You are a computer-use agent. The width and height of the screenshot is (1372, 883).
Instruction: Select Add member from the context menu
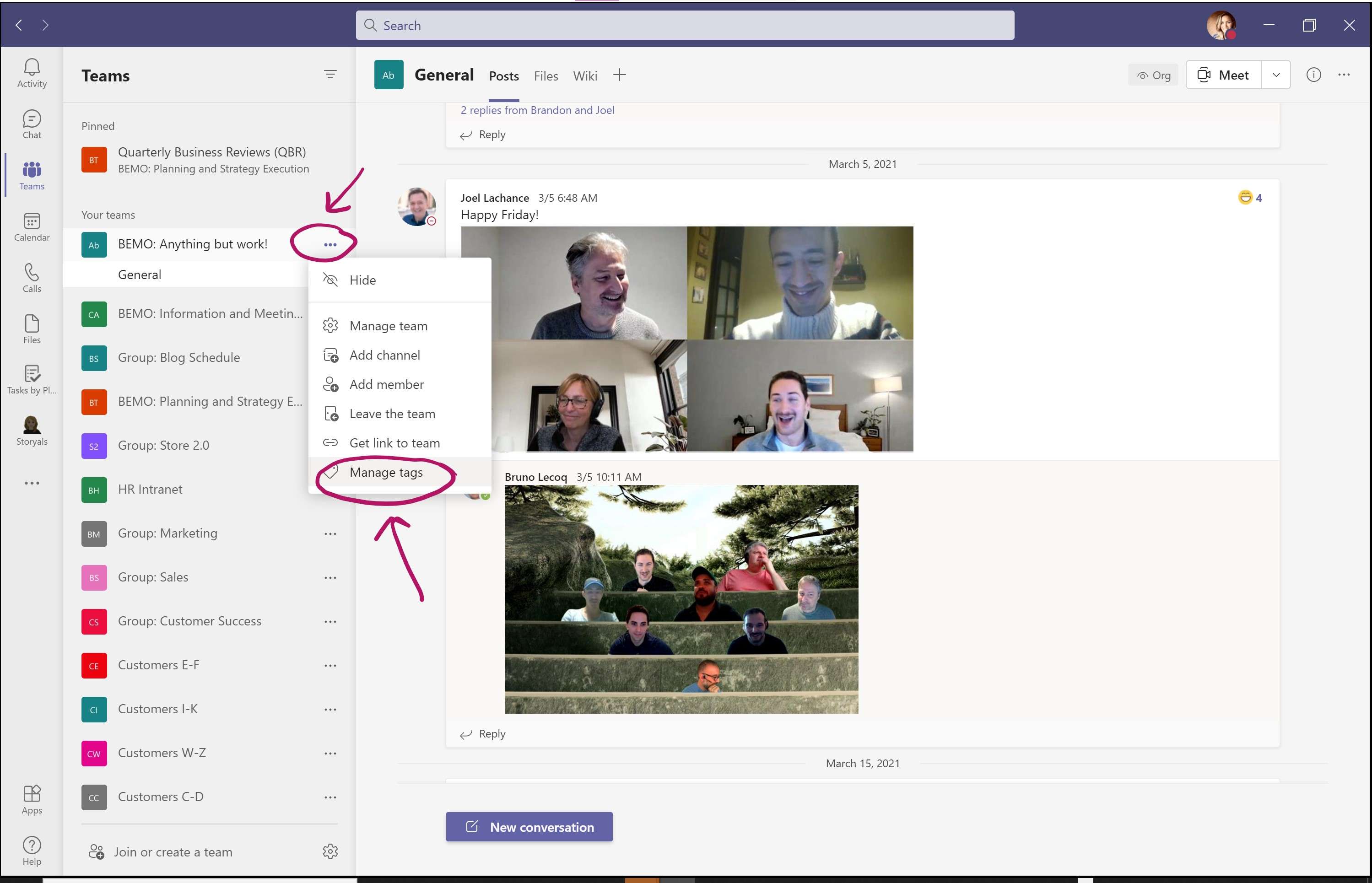400,384
